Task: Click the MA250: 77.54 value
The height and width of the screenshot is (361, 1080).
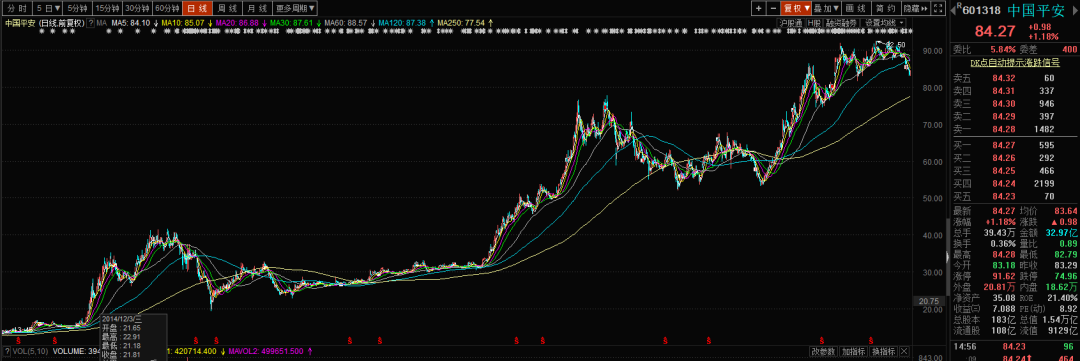Action: pos(461,23)
